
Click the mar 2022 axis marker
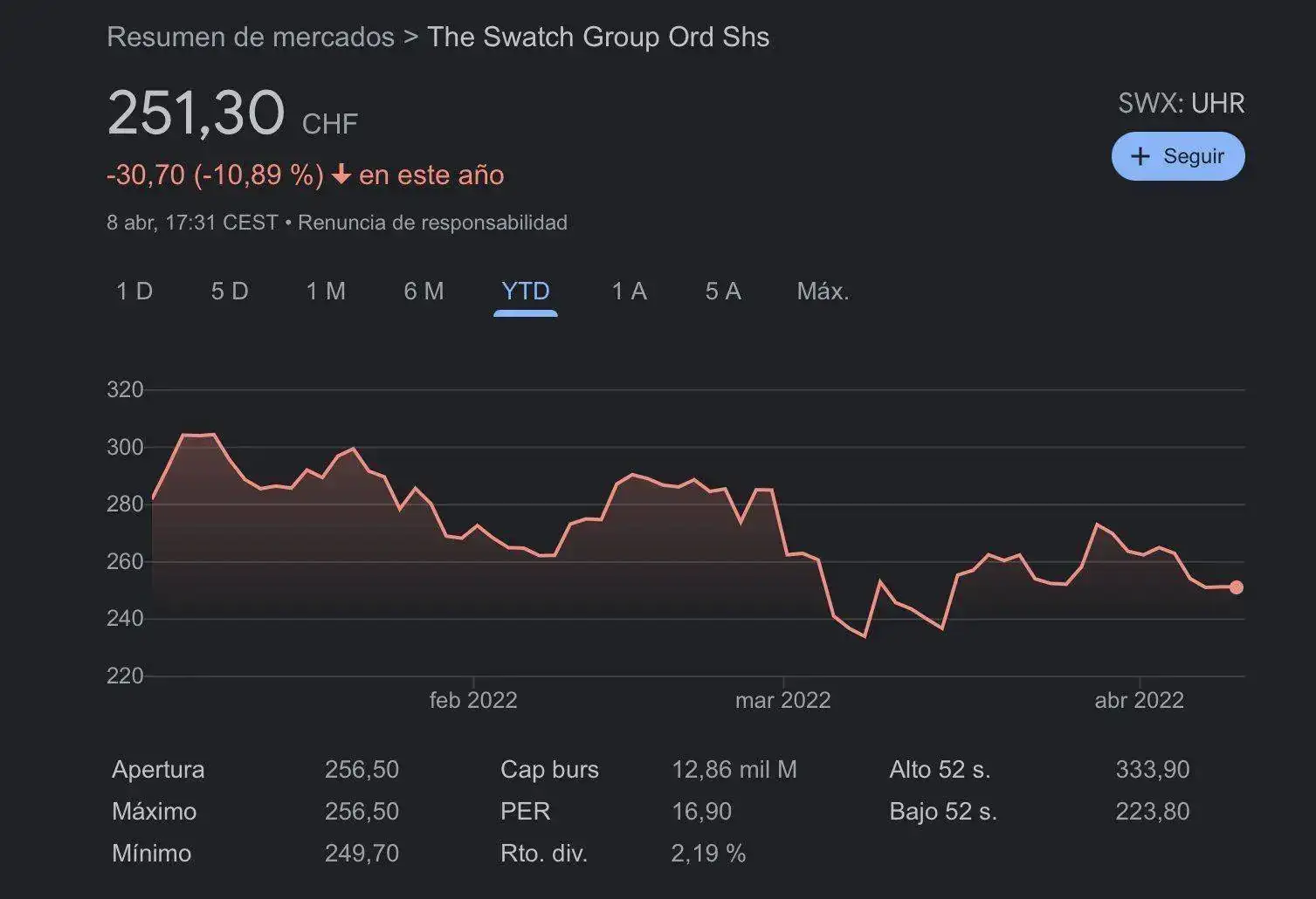coord(782,700)
